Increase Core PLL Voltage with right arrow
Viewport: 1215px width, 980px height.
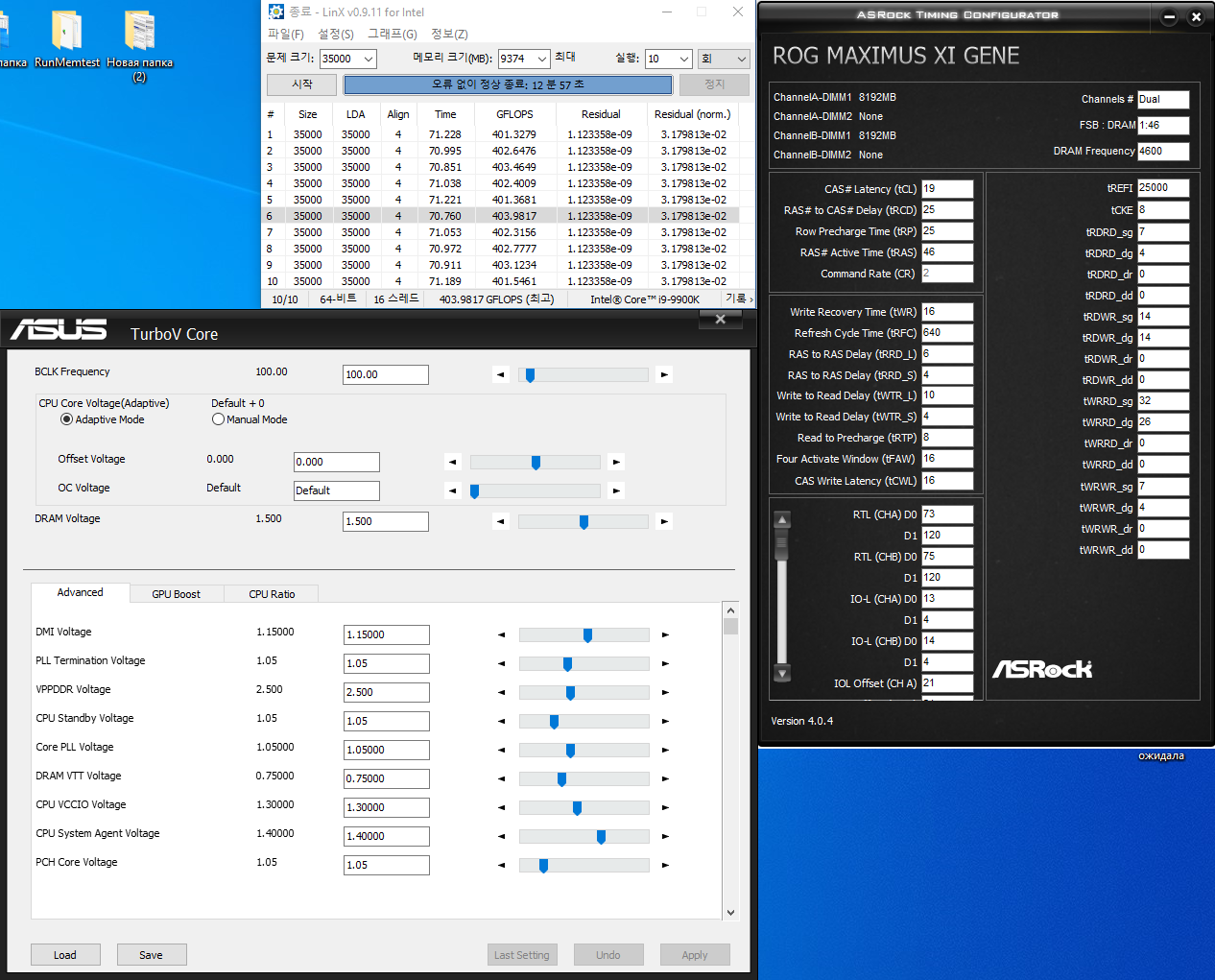click(665, 750)
